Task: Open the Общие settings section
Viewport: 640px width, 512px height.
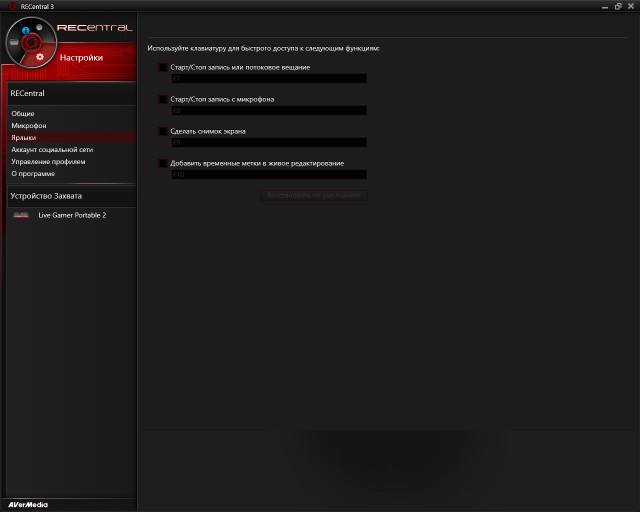Action: [x=22, y=114]
